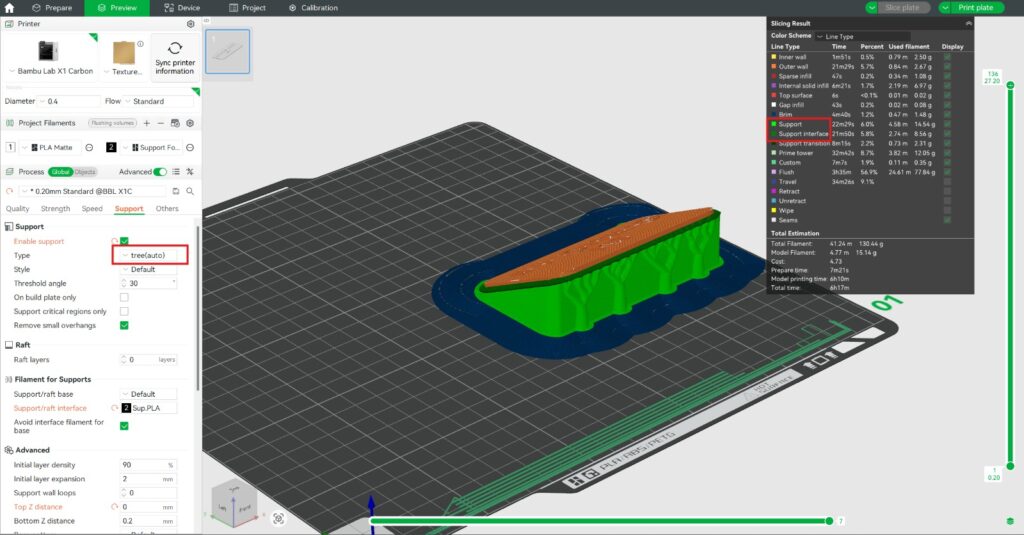Click the search icon beside process preset
1024x535 pixels.
[190, 190]
